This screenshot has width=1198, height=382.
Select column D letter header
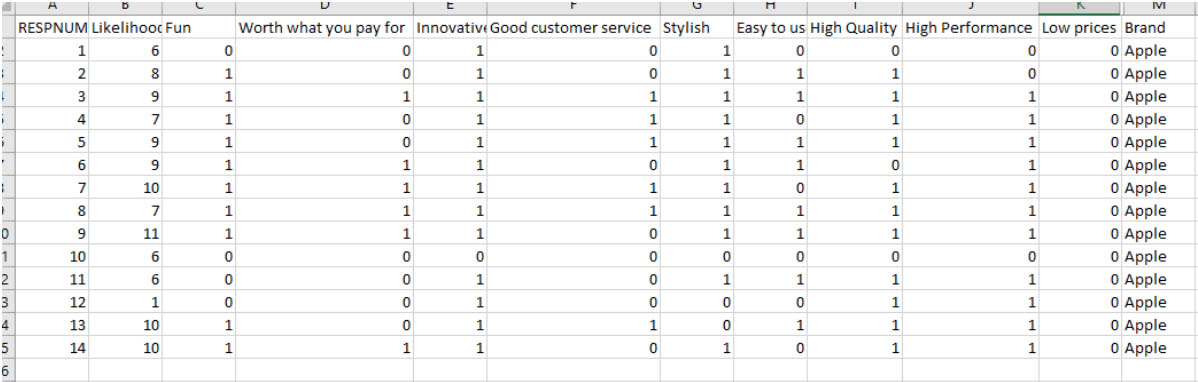click(x=324, y=8)
